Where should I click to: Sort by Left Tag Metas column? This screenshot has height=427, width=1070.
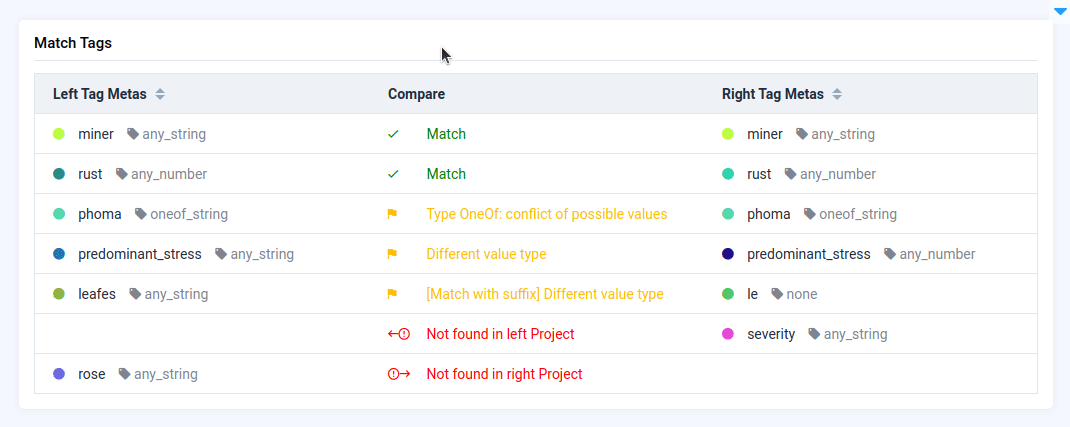pyautogui.click(x=160, y=94)
